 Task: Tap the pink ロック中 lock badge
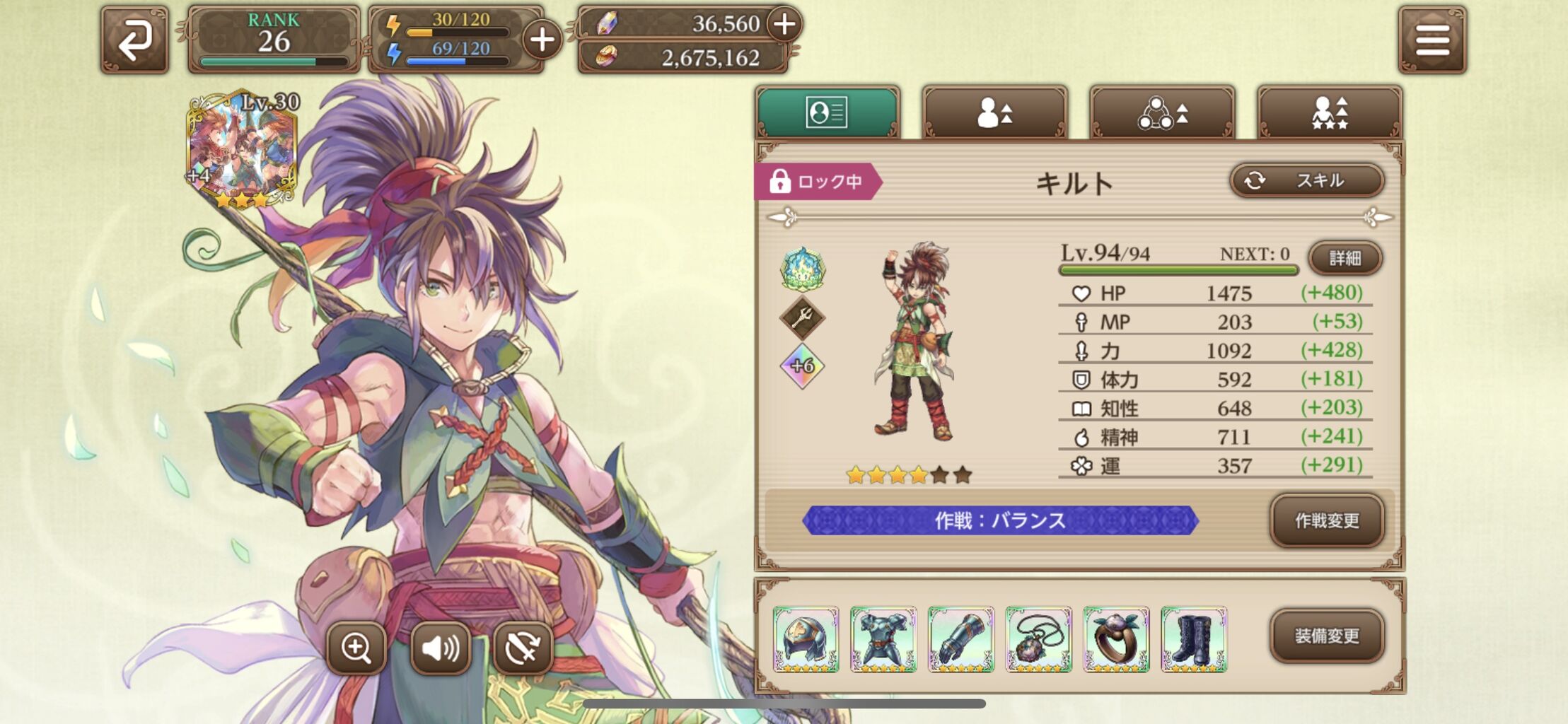coord(818,182)
